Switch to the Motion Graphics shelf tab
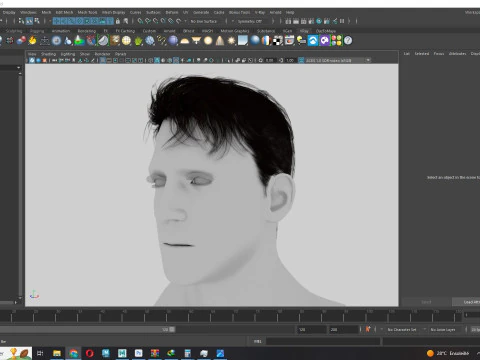Screen dimensions: 480x360 click(235, 31)
